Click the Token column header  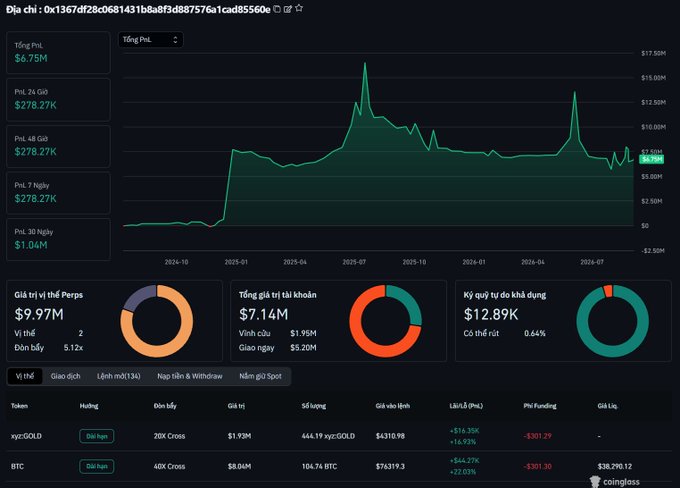19,406
